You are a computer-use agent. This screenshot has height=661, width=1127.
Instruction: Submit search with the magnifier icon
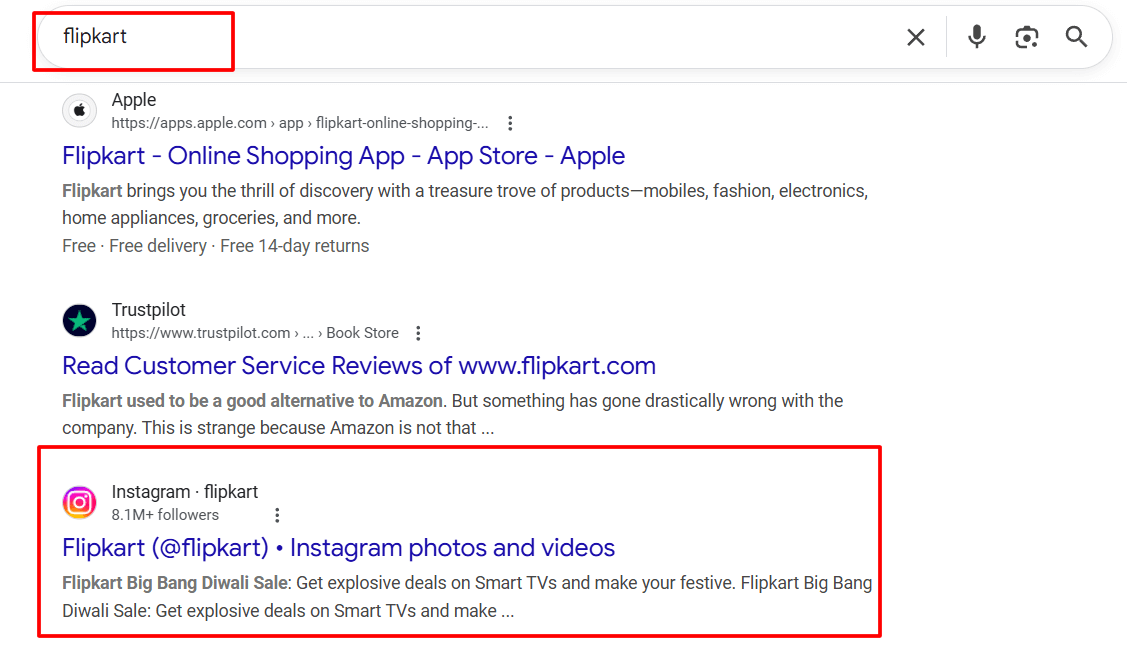1076,38
